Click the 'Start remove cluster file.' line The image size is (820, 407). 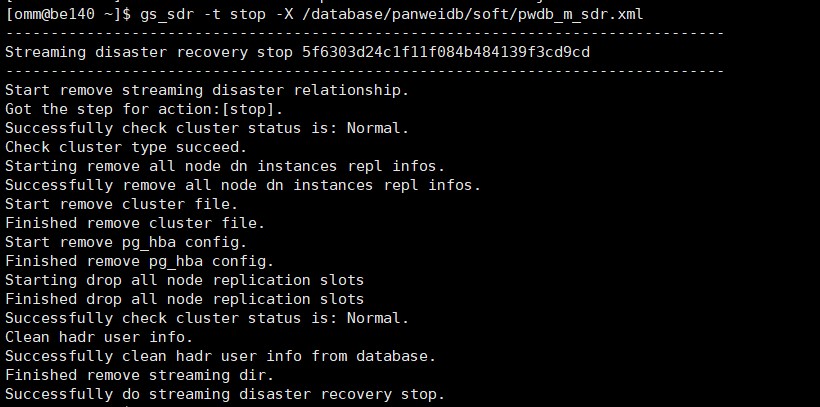[x=122, y=204]
